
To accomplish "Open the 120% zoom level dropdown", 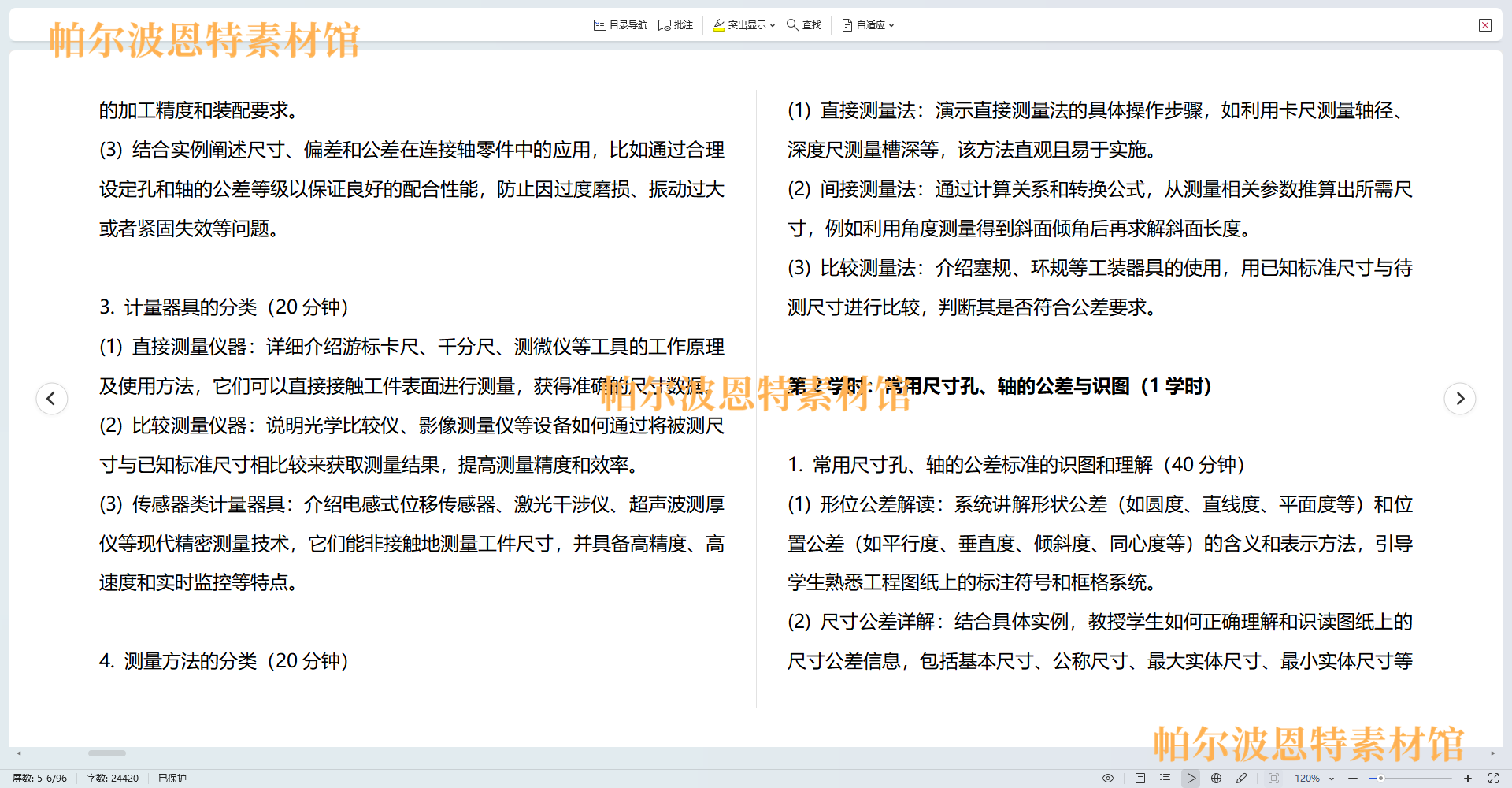I will 1314,778.
